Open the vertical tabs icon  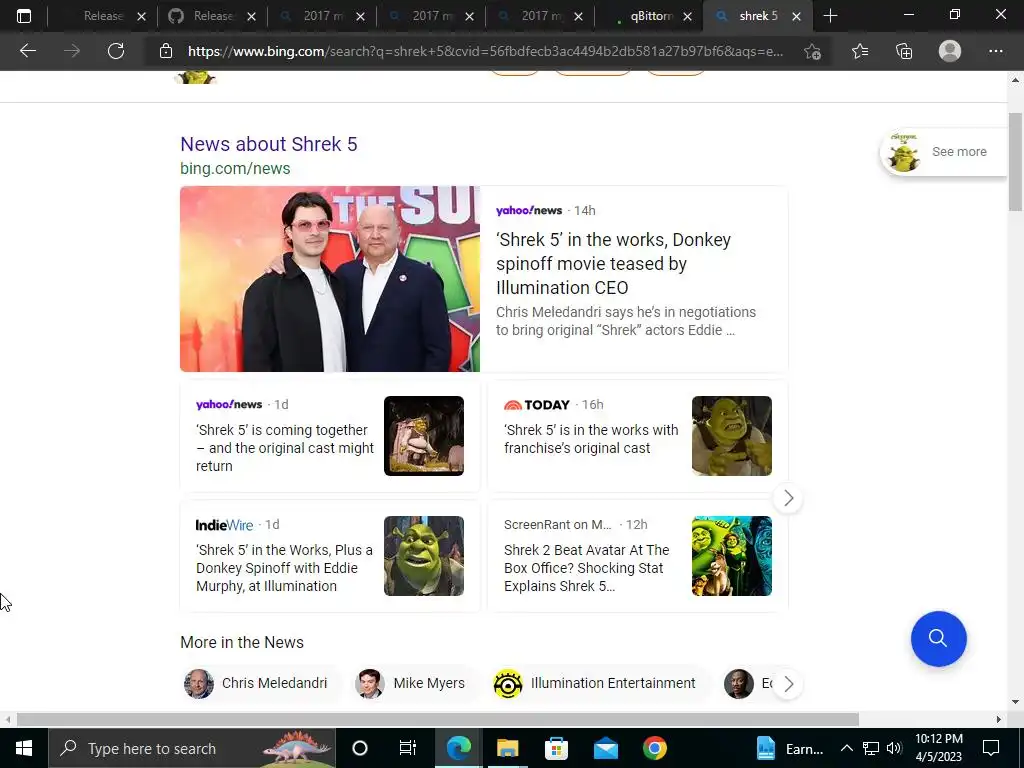pyautogui.click(x=24, y=16)
